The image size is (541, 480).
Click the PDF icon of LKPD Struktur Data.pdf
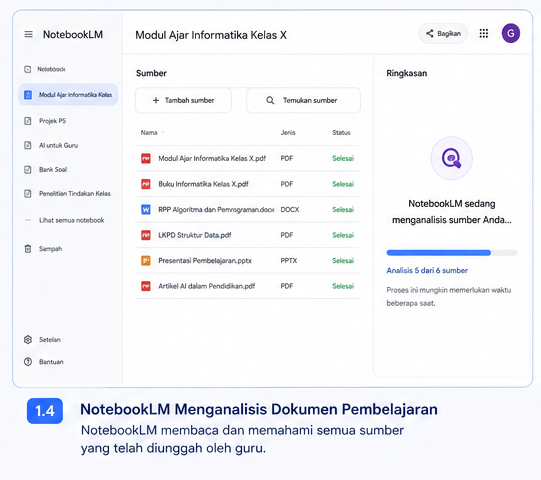point(146,235)
